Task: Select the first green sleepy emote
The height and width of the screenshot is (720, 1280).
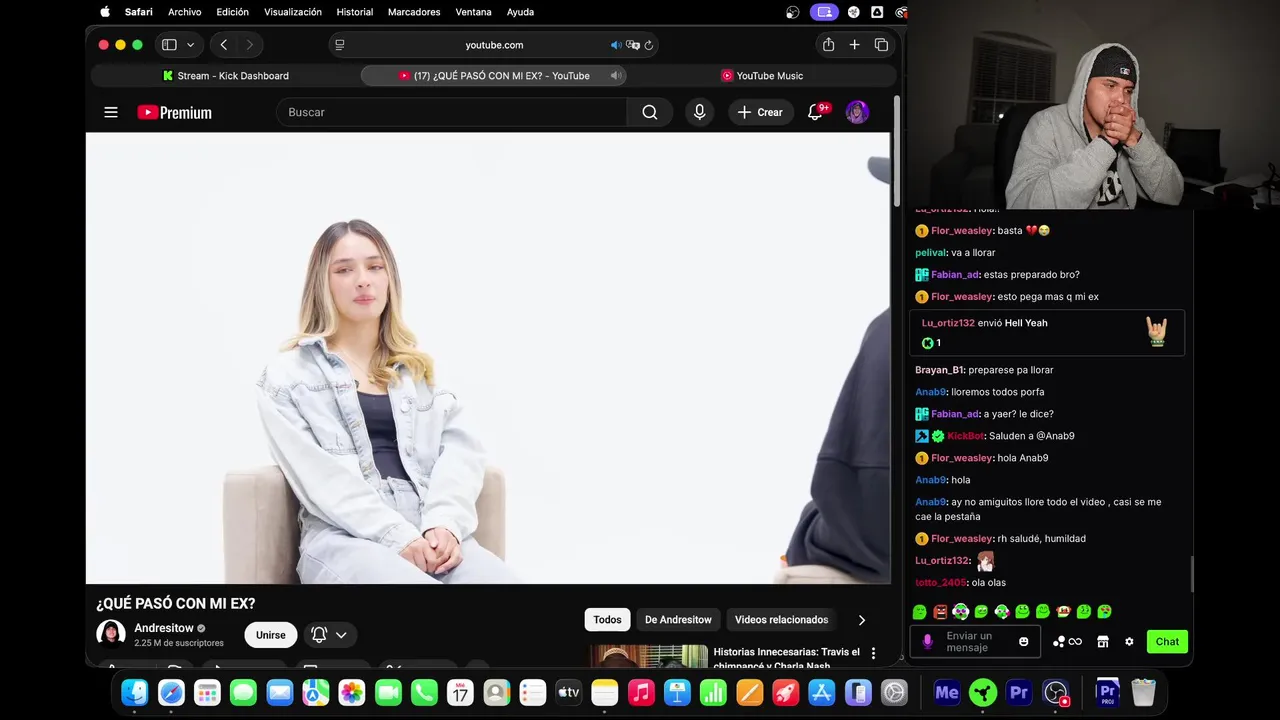Action: coord(920,611)
